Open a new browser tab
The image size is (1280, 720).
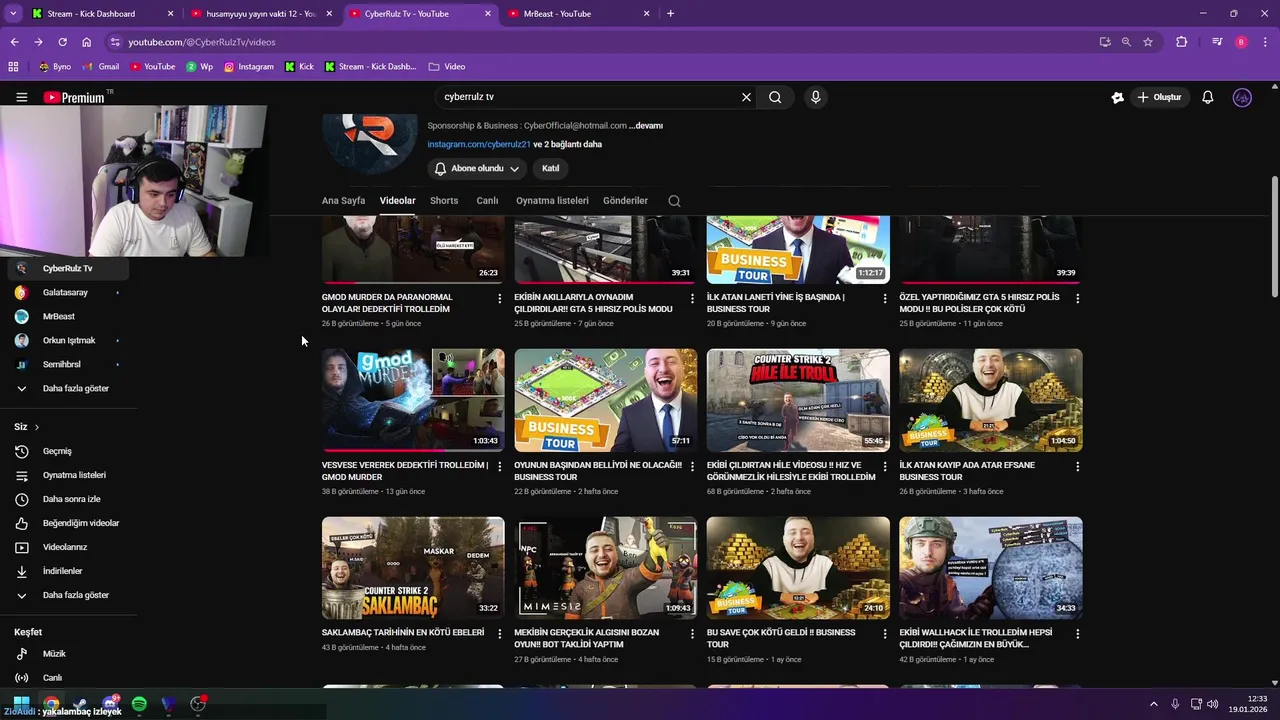pyautogui.click(x=670, y=14)
